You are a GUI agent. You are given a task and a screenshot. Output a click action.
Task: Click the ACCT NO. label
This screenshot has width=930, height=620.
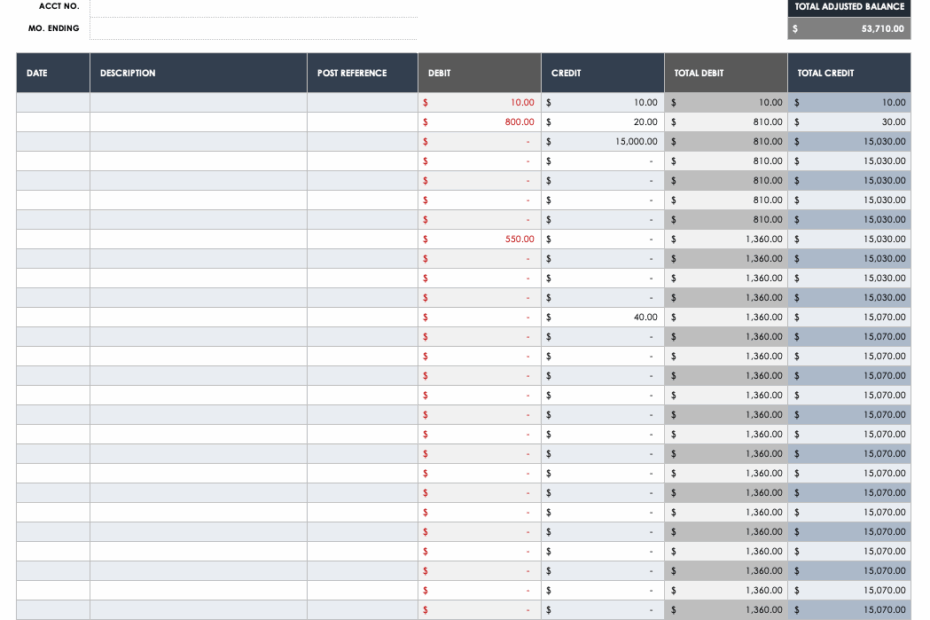point(59,6)
